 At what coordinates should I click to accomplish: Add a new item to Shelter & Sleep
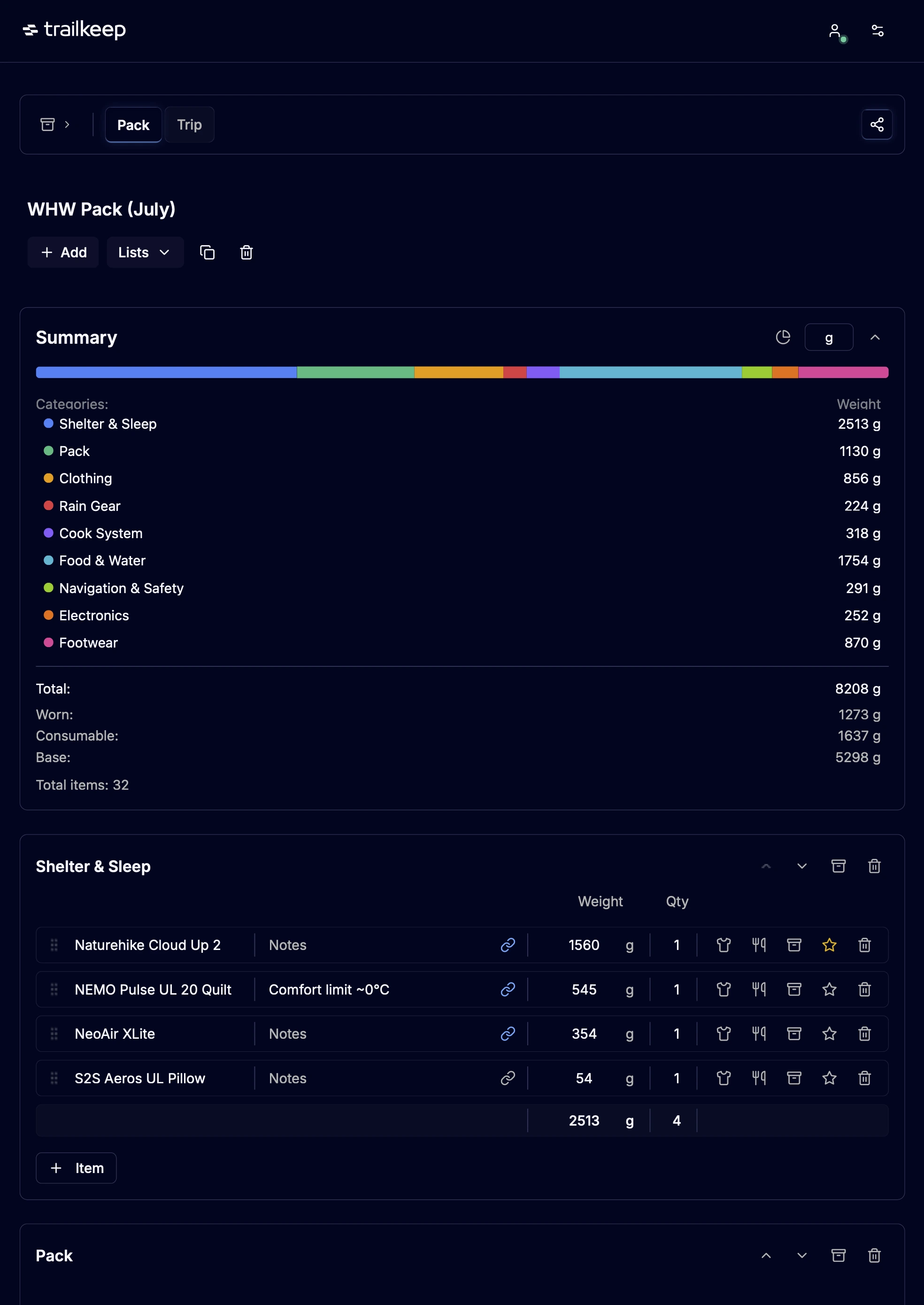[x=76, y=1168]
